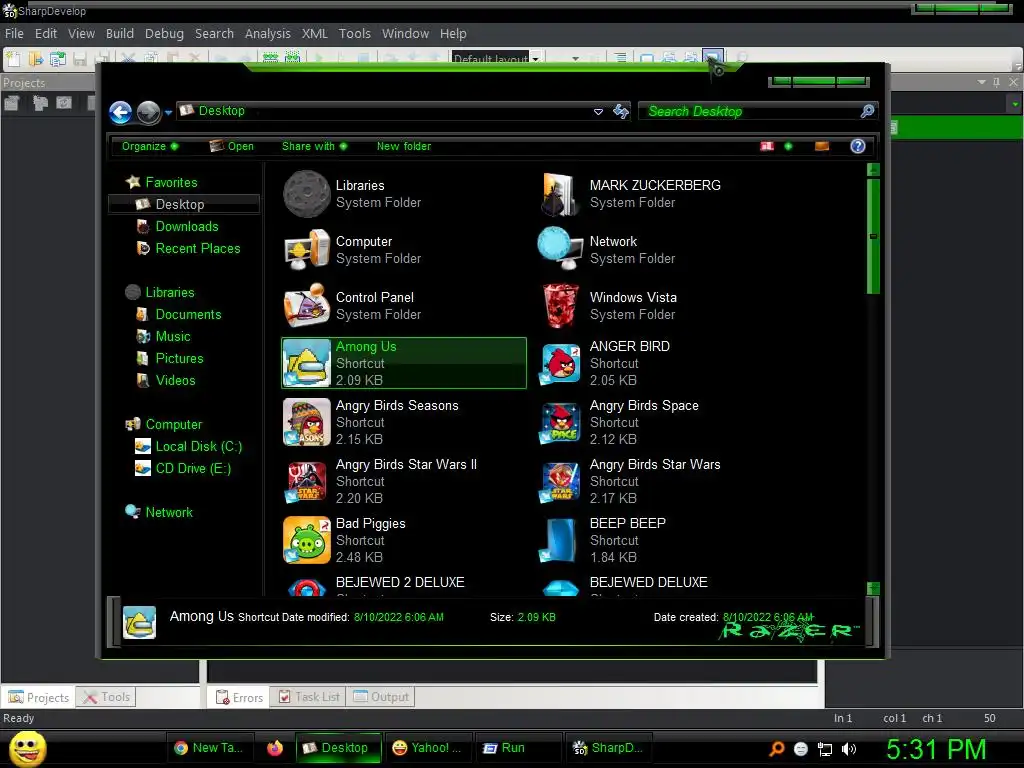Viewport: 1024px width, 768px height.
Task: Open SharpDevelop Default layout combo box
Action: pos(496,57)
